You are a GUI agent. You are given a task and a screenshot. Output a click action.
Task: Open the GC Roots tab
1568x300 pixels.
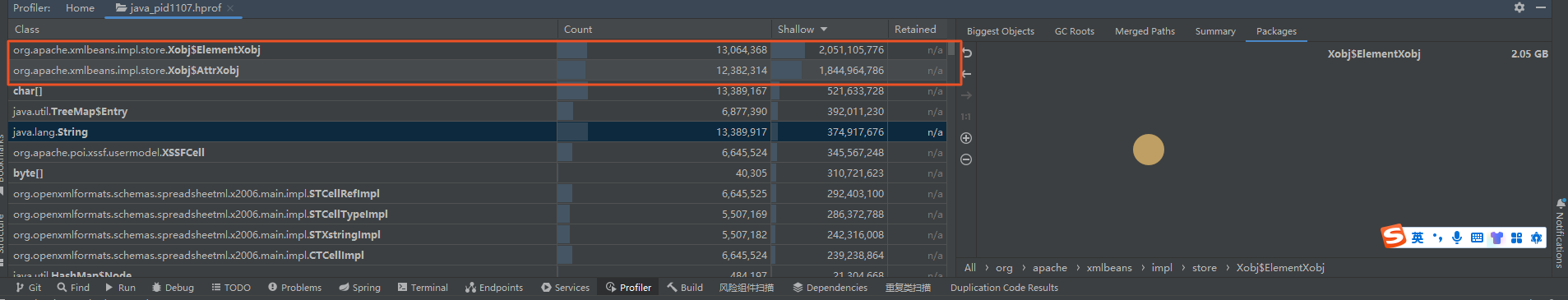coord(1074,31)
